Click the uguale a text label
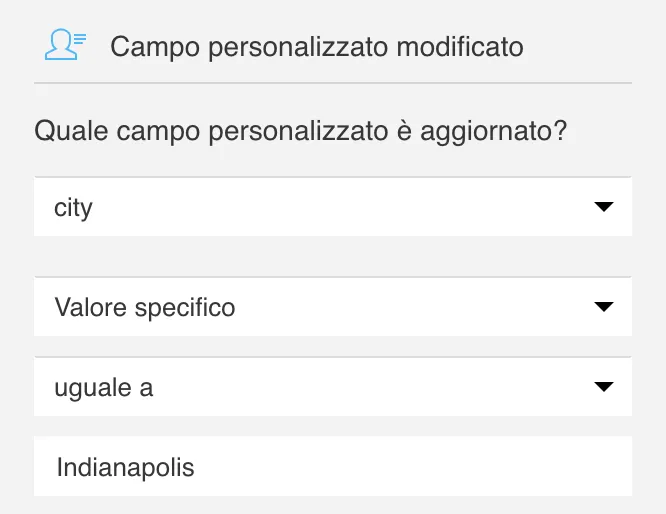Viewport: 666px width, 514px height. pyautogui.click(x=104, y=388)
